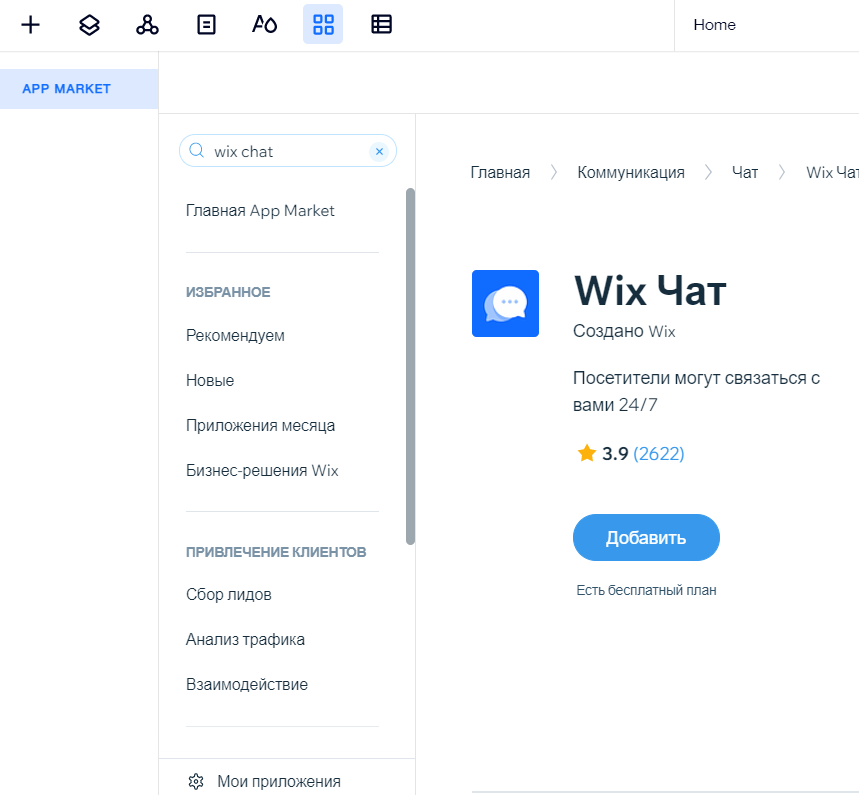Viewport: 859px width, 795px height.
Task: Open the (2622) reviews link
Action: (x=658, y=454)
